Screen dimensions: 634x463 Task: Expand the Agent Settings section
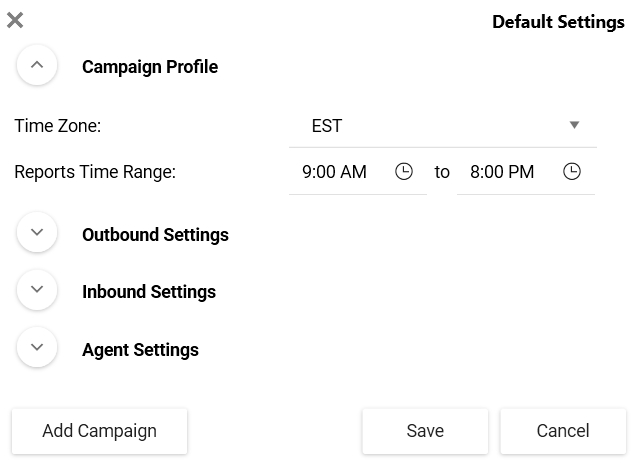pos(37,347)
